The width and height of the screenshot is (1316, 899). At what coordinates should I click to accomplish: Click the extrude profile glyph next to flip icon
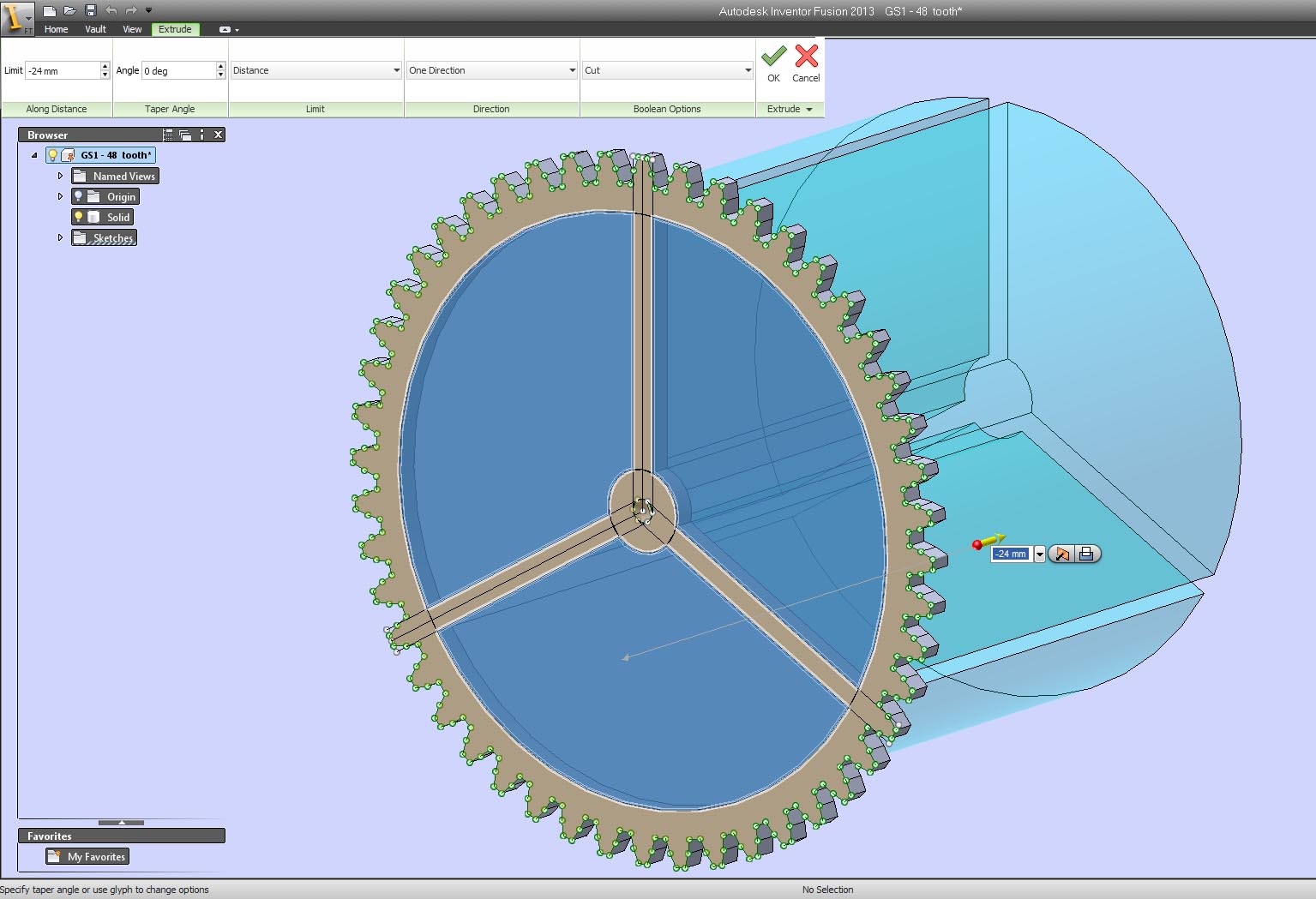[x=1086, y=554]
